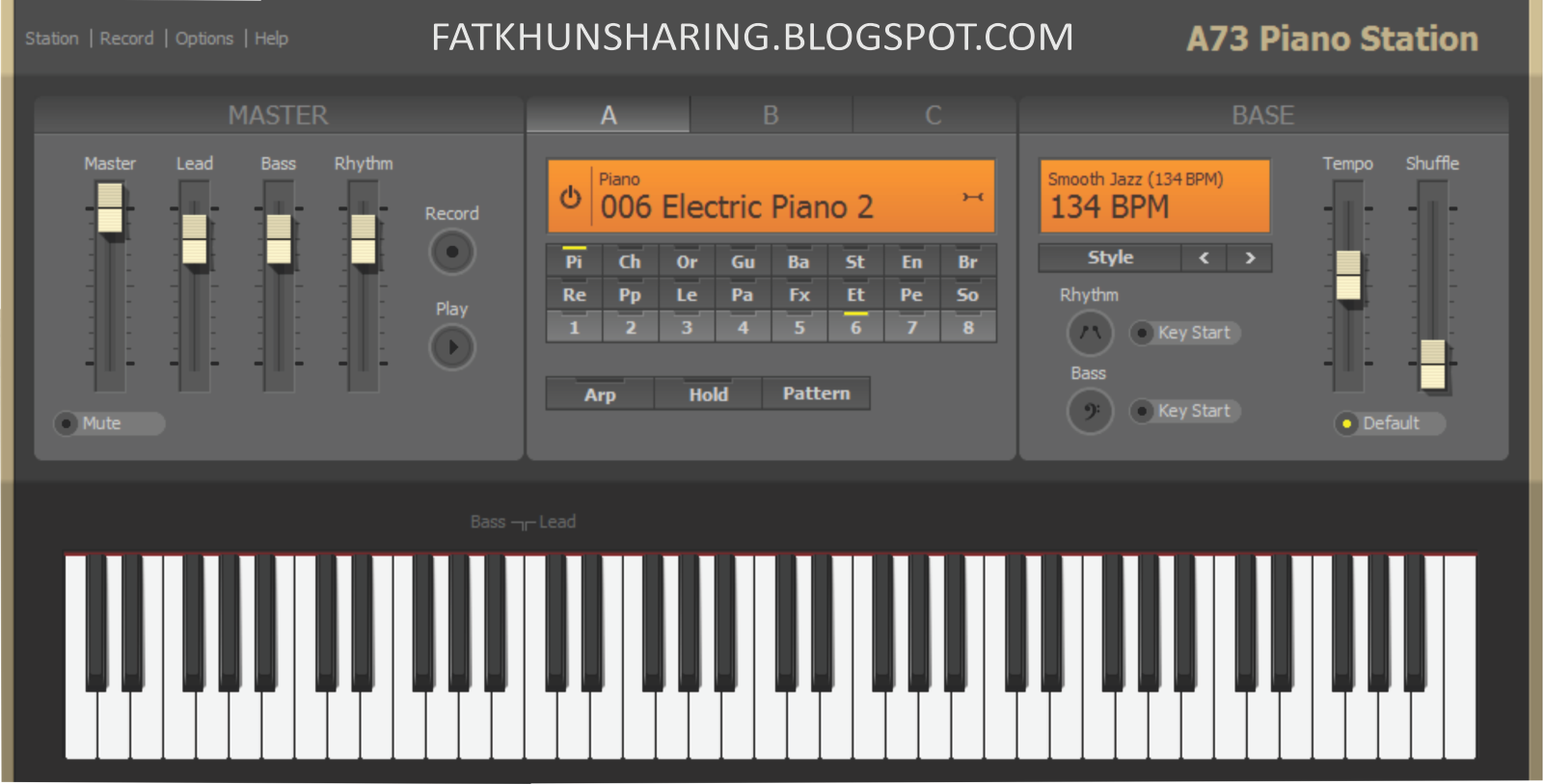
Task: Select the Et instrument category
Action: click(x=855, y=294)
